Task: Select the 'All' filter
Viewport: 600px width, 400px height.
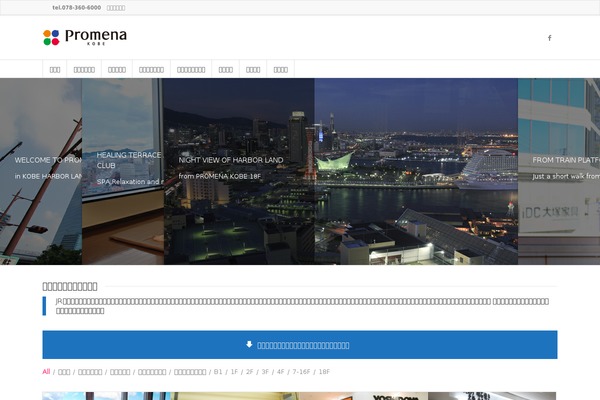Action: 46,371
